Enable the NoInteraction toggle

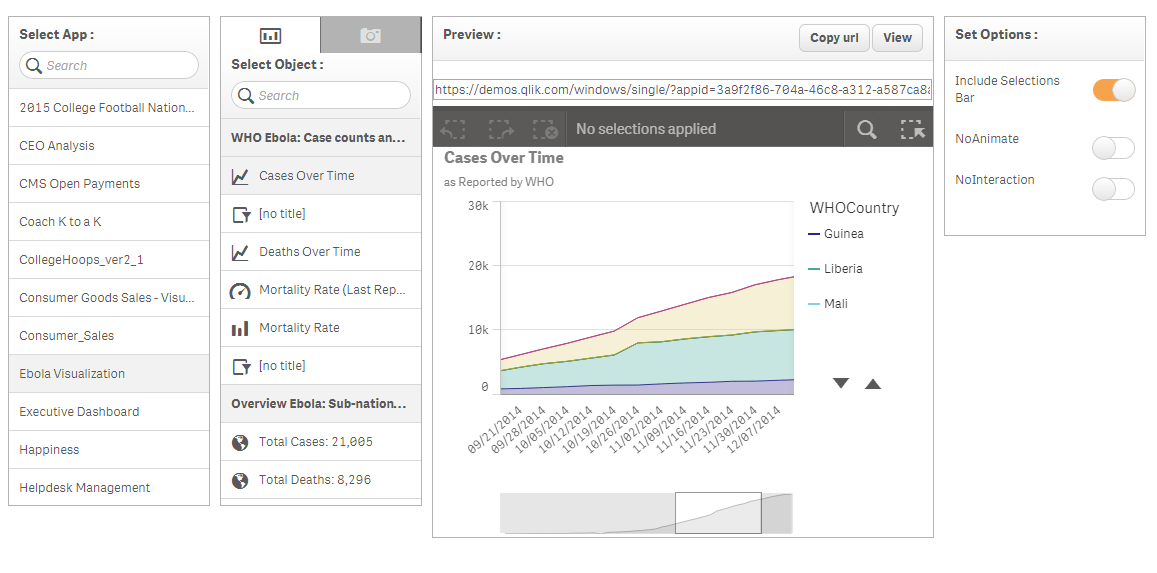tap(1113, 189)
